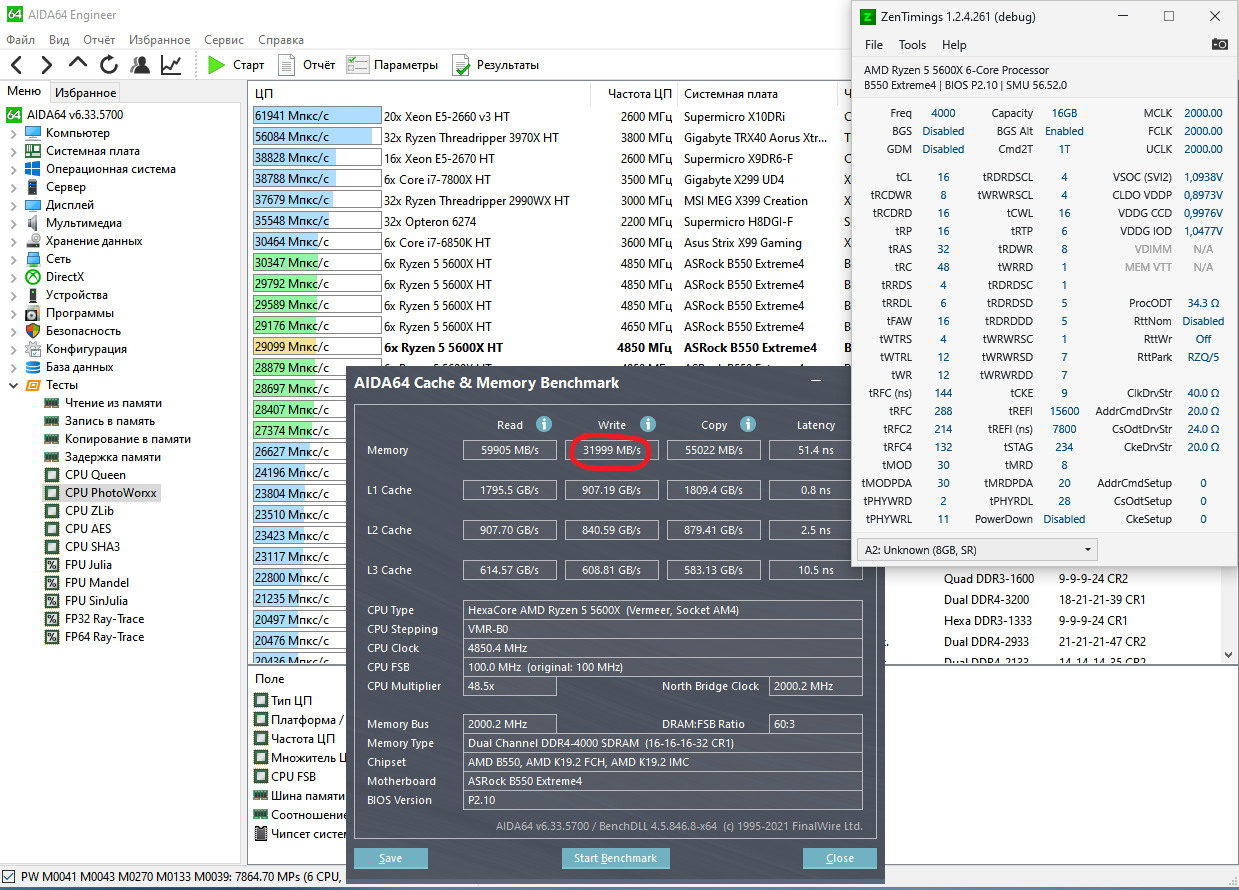Click the Forward arrow in AIDA64 toolbar
The width and height of the screenshot is (1239, 890).
pos(47,65)
